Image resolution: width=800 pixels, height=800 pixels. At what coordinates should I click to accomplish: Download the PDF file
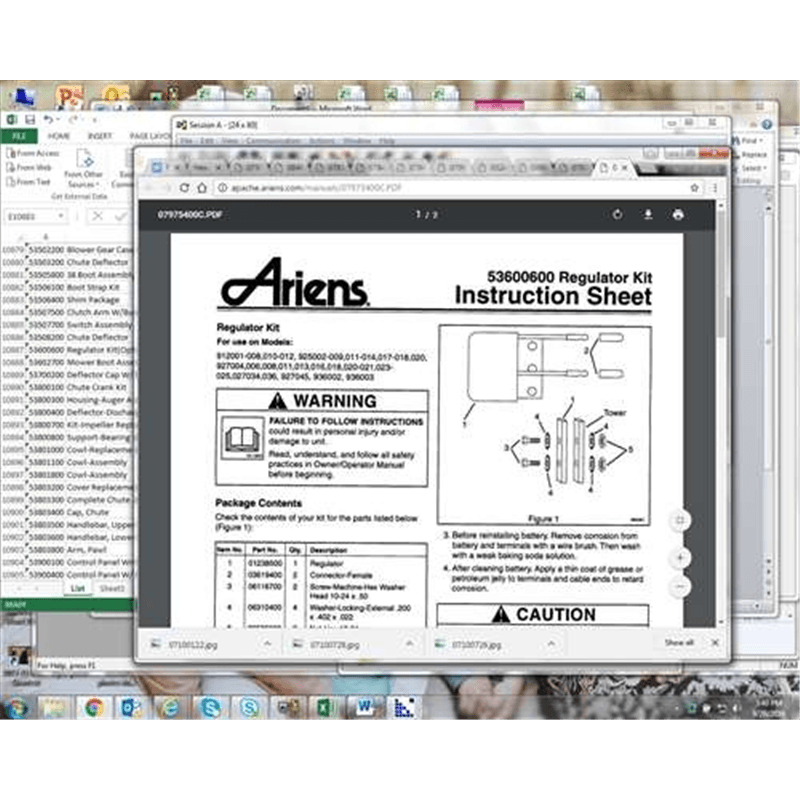coord(648,215)
